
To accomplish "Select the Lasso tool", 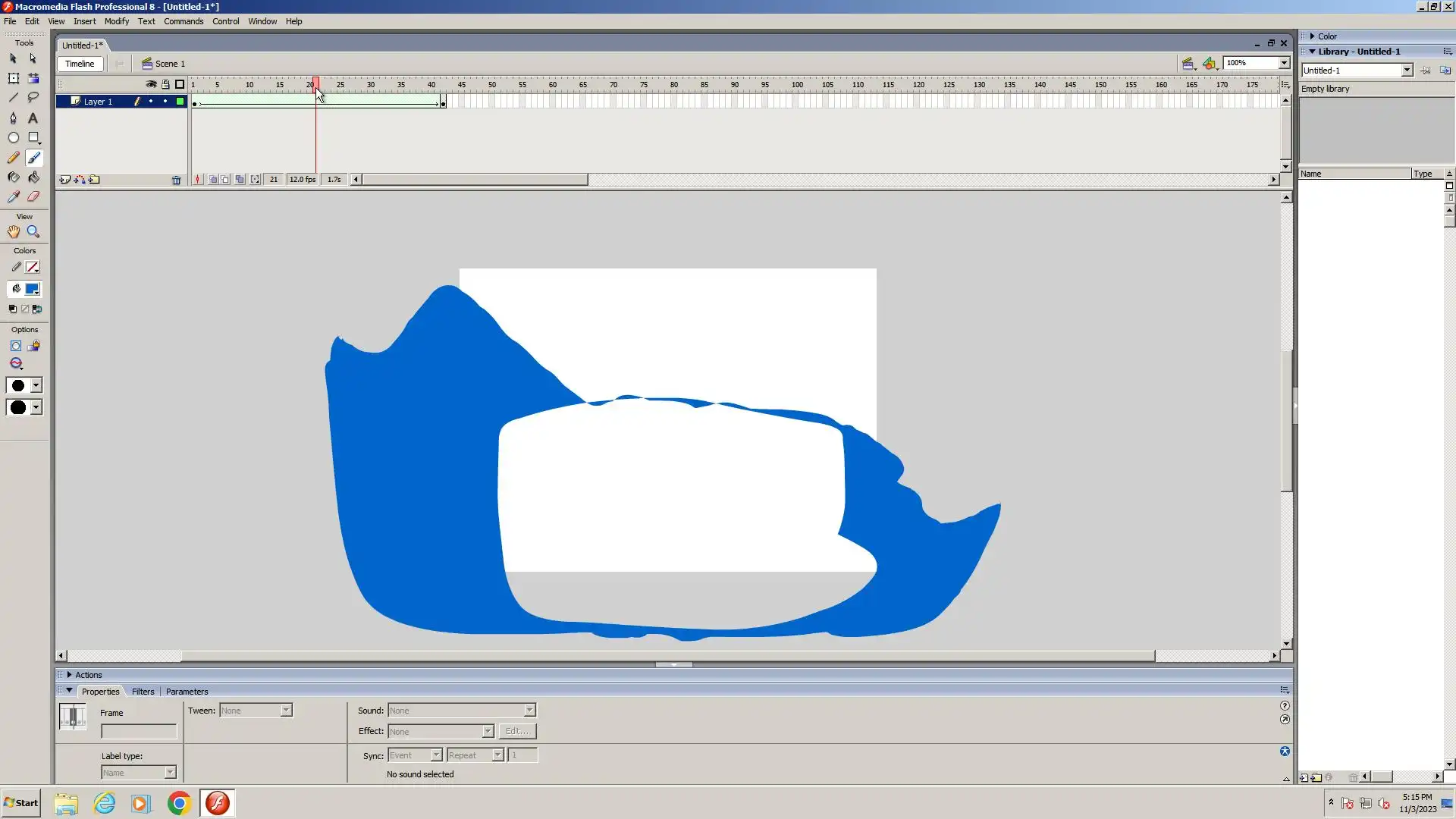I will tap(33, 98).
